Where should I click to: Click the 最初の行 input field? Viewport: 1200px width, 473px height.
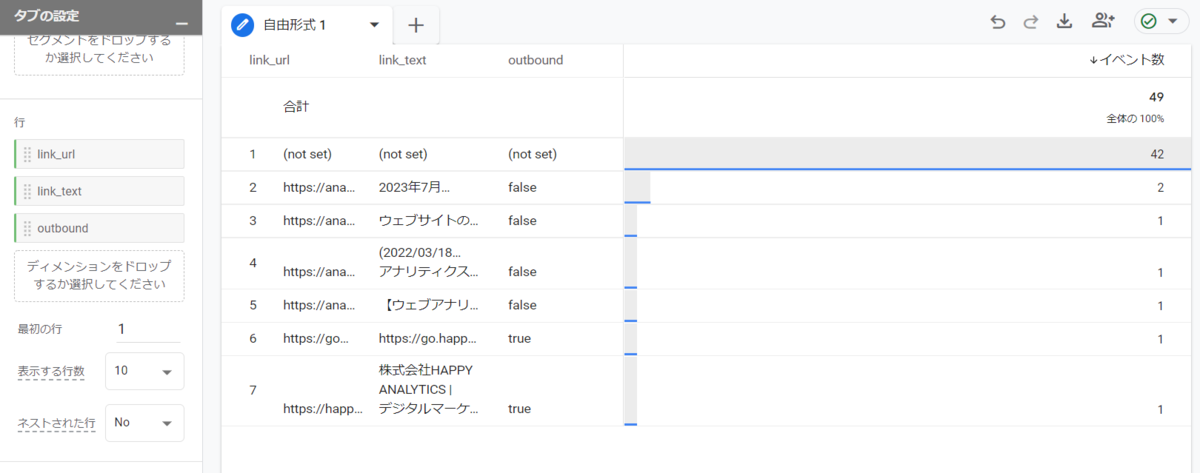tap(148, 329)
